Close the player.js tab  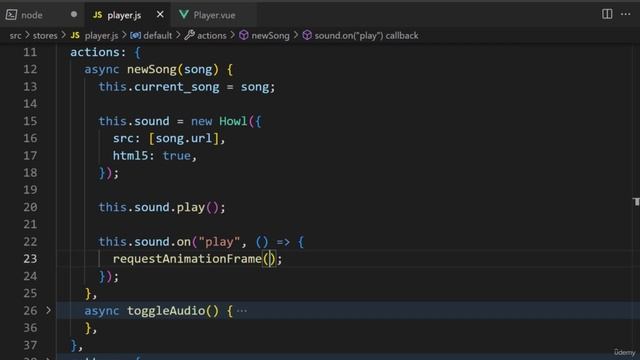160,15
